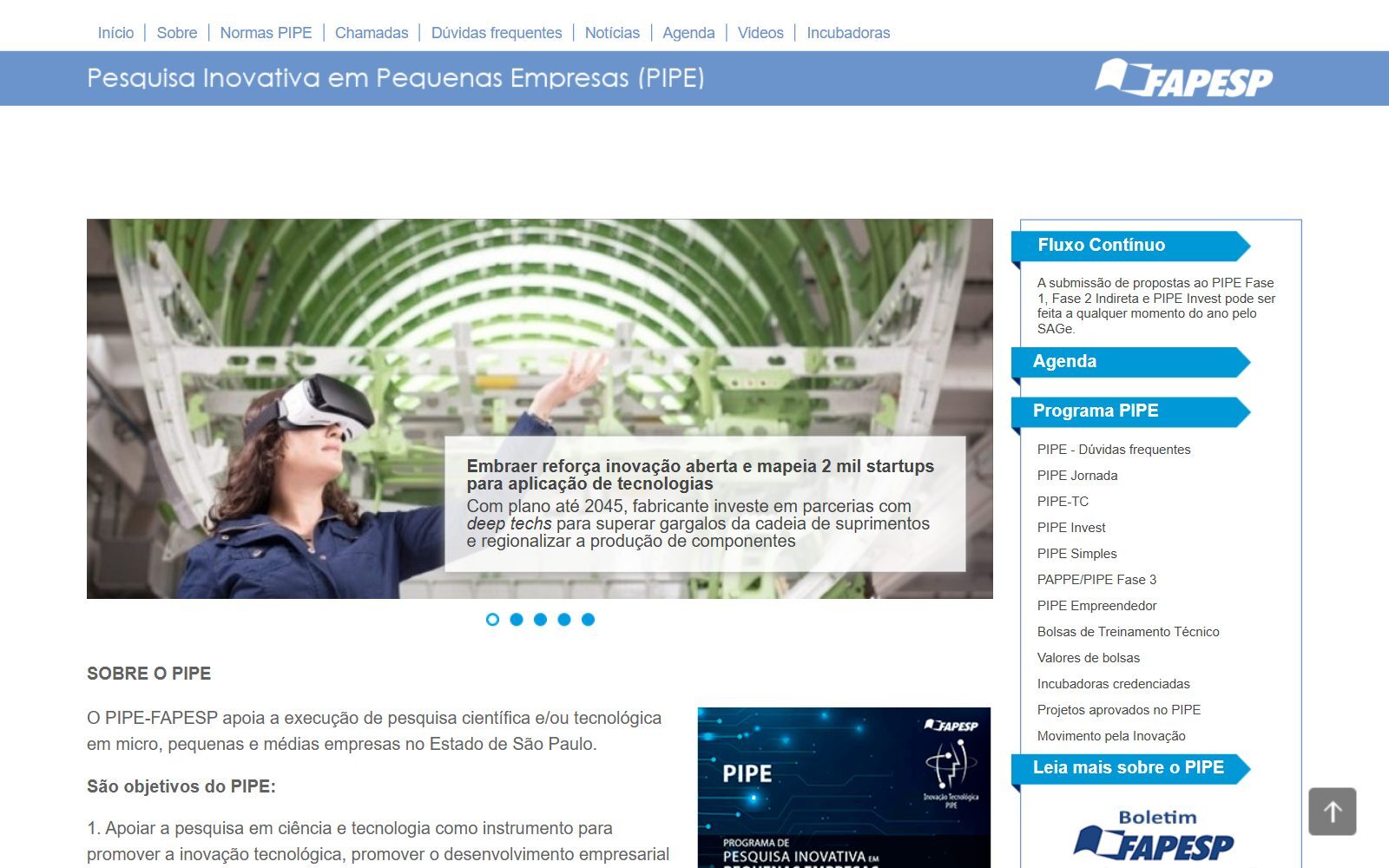Click the scroll-to-top arrow button
The image size is (1389, 868).
click(1333, 812)
